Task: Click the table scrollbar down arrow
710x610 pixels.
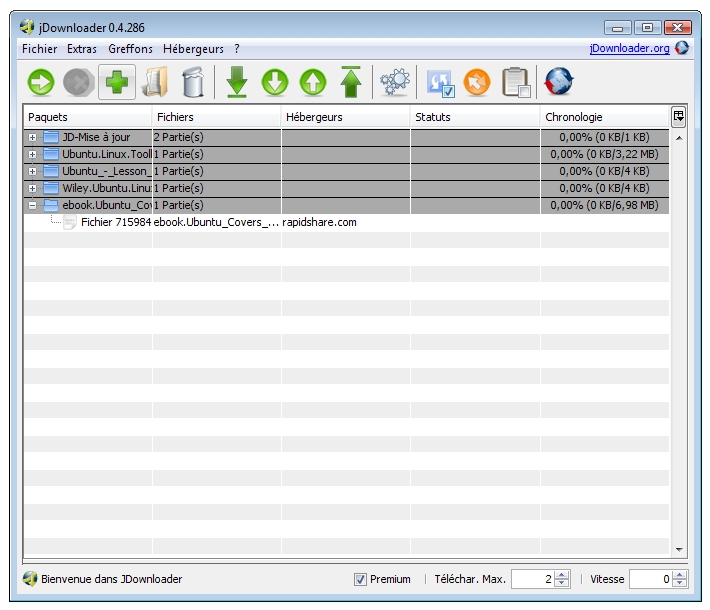Action: 679,549
